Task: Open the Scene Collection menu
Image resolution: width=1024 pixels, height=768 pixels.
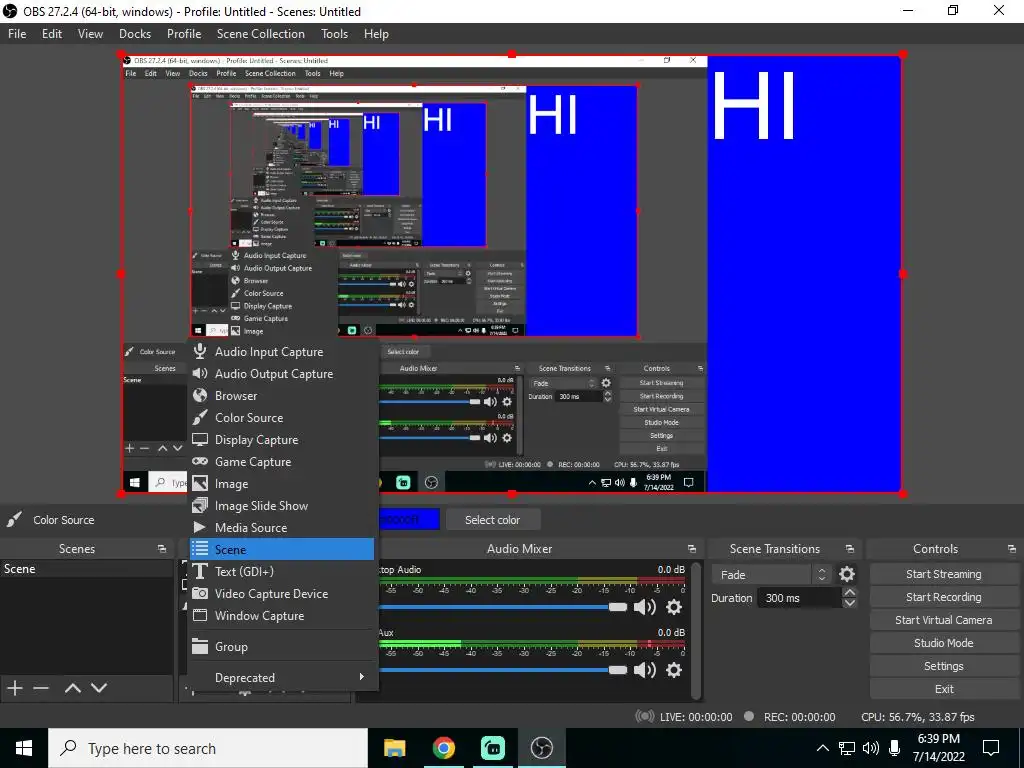Action: [x=261, y=34]
